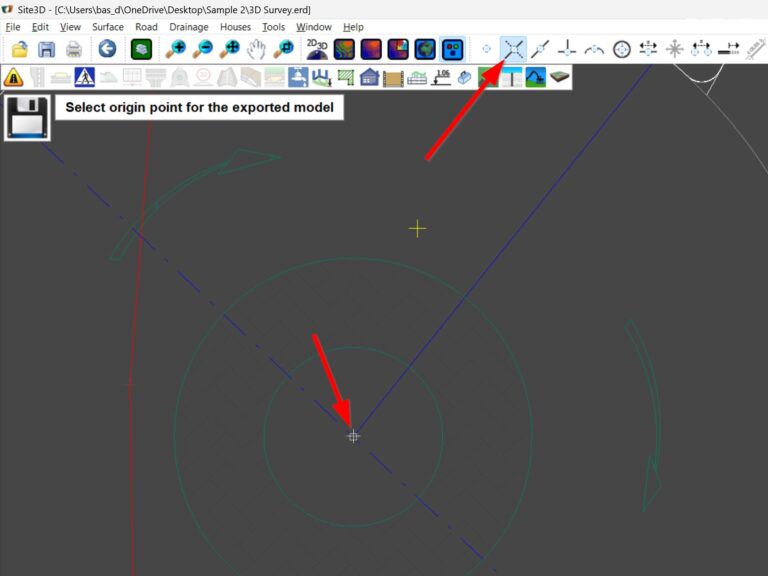Click the blue back arrow icon

pos(107,49)
